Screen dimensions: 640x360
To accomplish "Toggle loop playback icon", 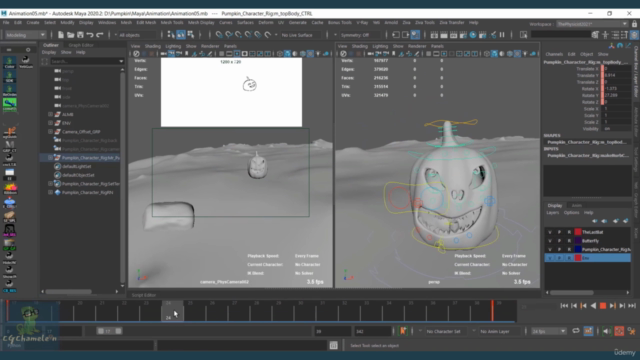I will click(x=576, y=331).
